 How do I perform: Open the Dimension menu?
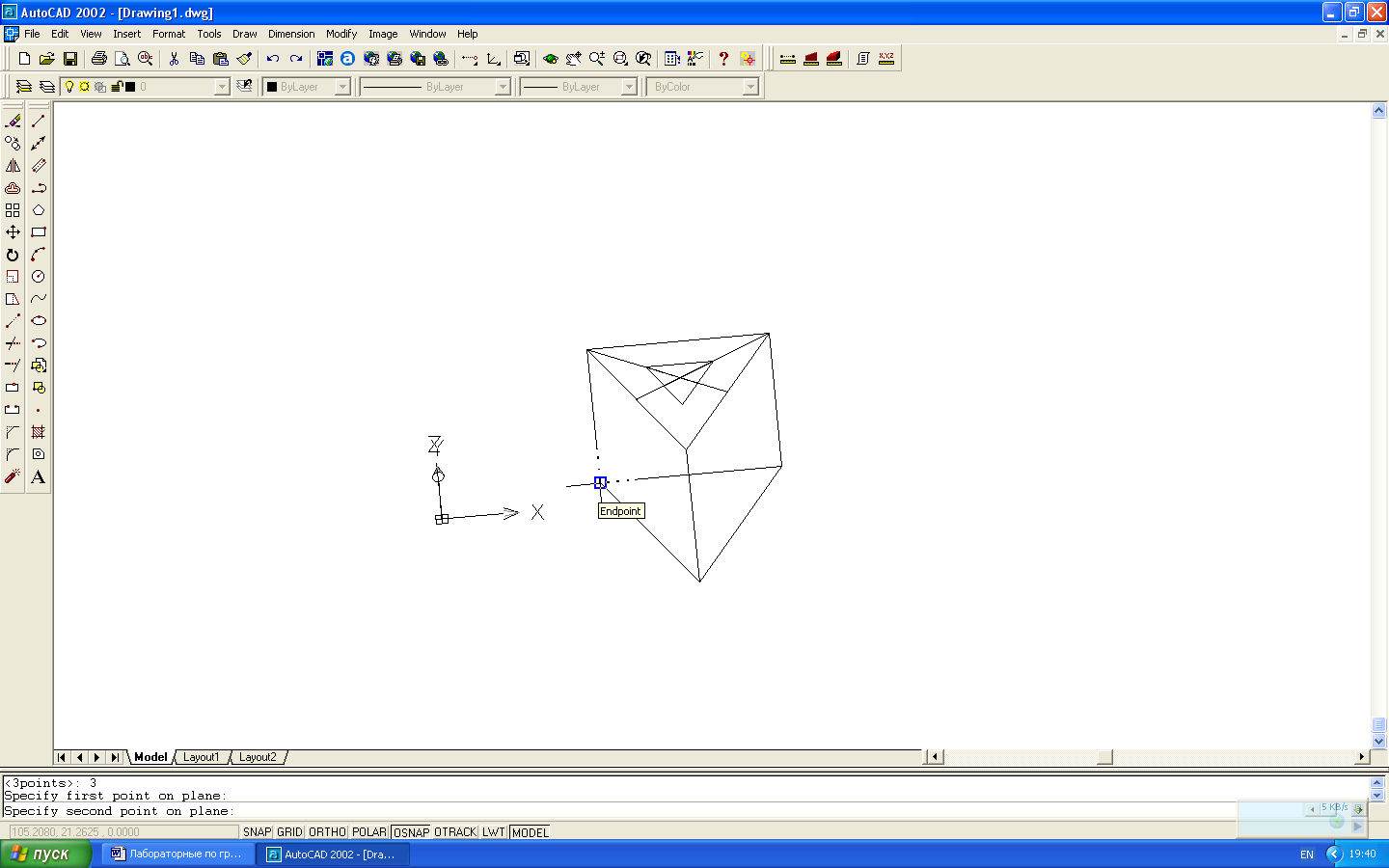coord(291,34)
